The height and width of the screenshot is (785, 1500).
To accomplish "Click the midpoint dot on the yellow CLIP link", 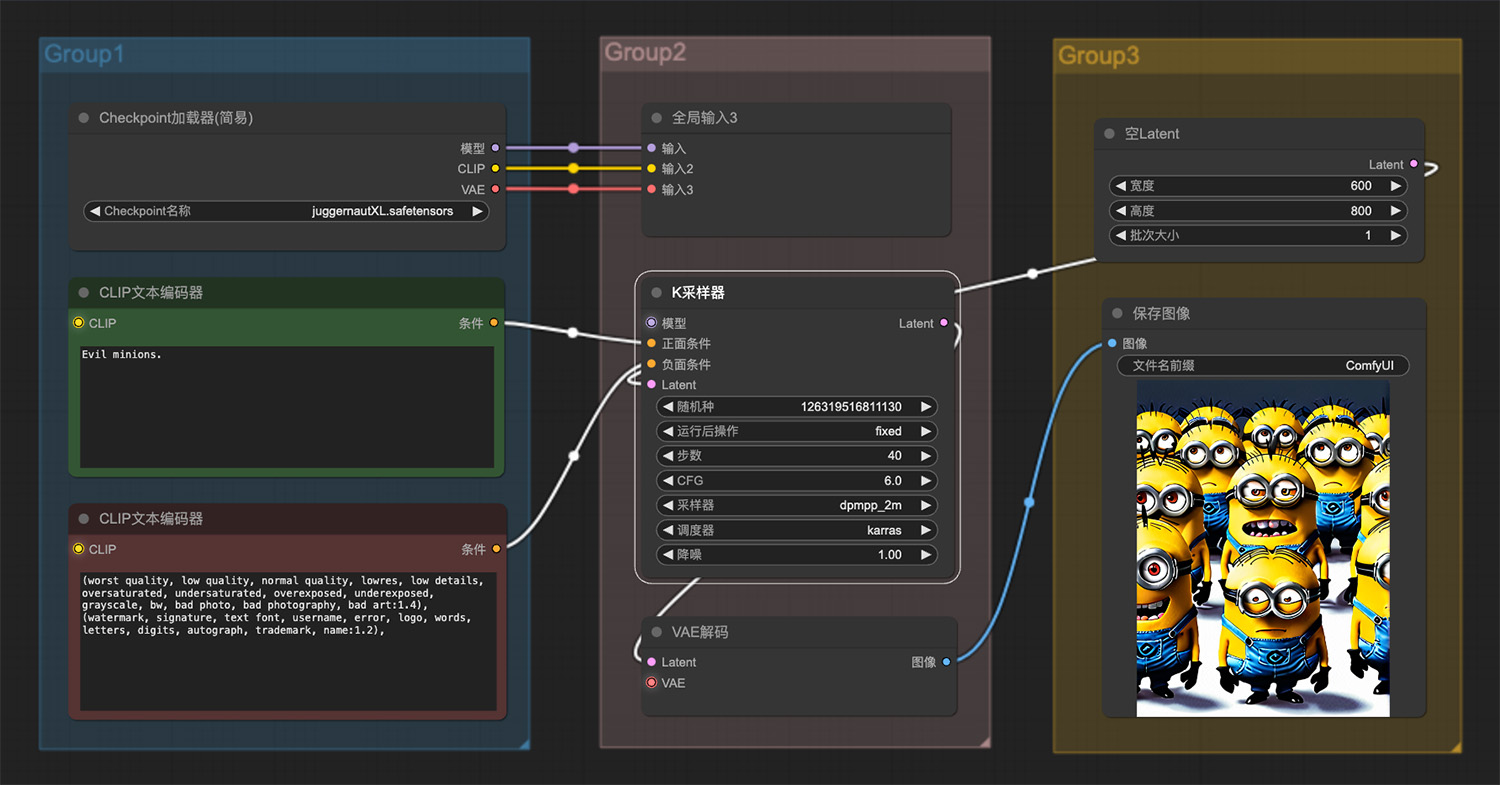I will pyautogui.click(x=573, y=169).
